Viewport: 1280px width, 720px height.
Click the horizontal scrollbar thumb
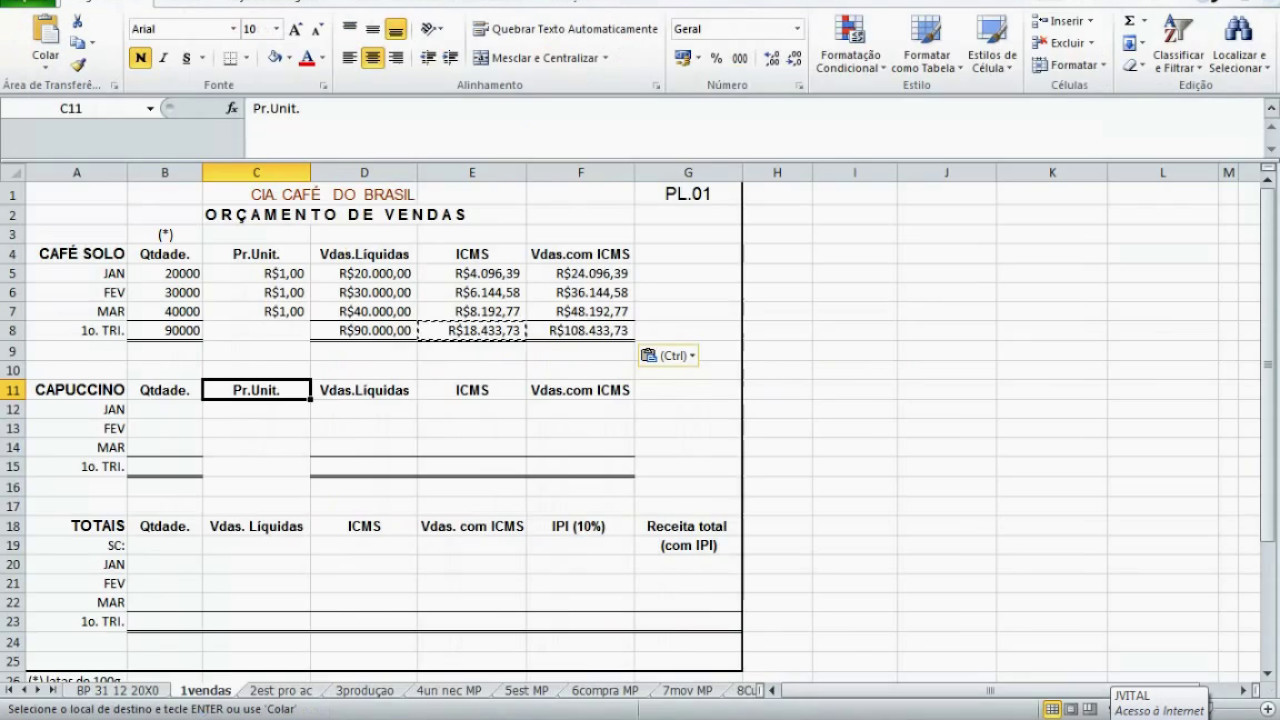(991, 691)
